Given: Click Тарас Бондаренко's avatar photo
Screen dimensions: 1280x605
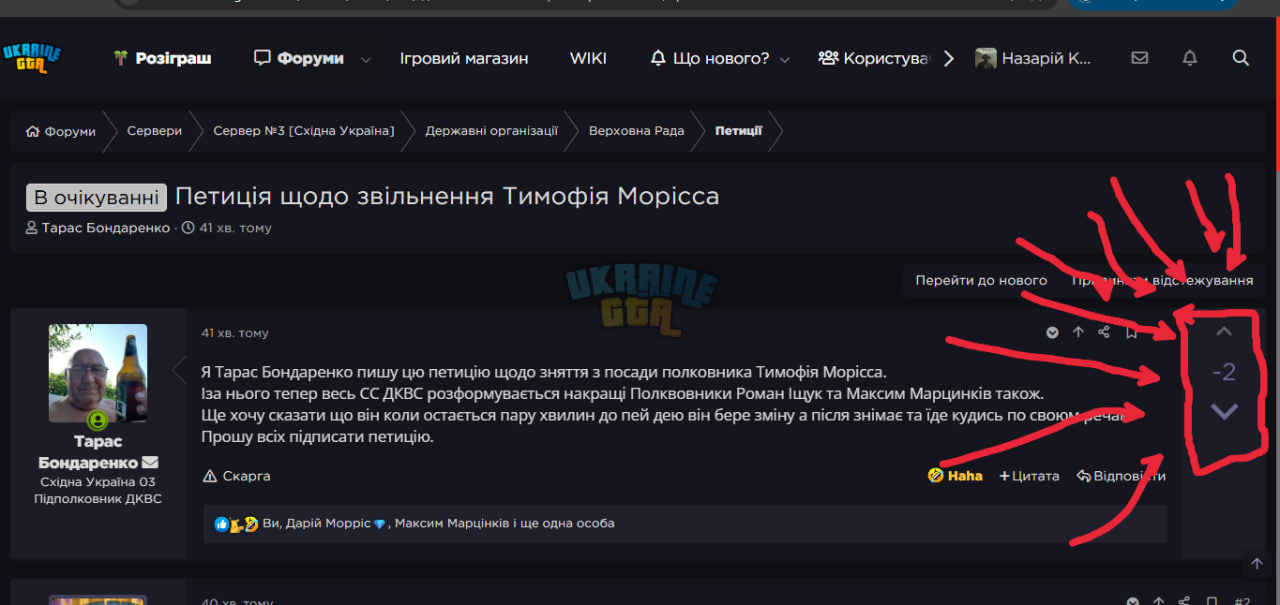Looking at the screenshot, I should click(x=98, y=373).
